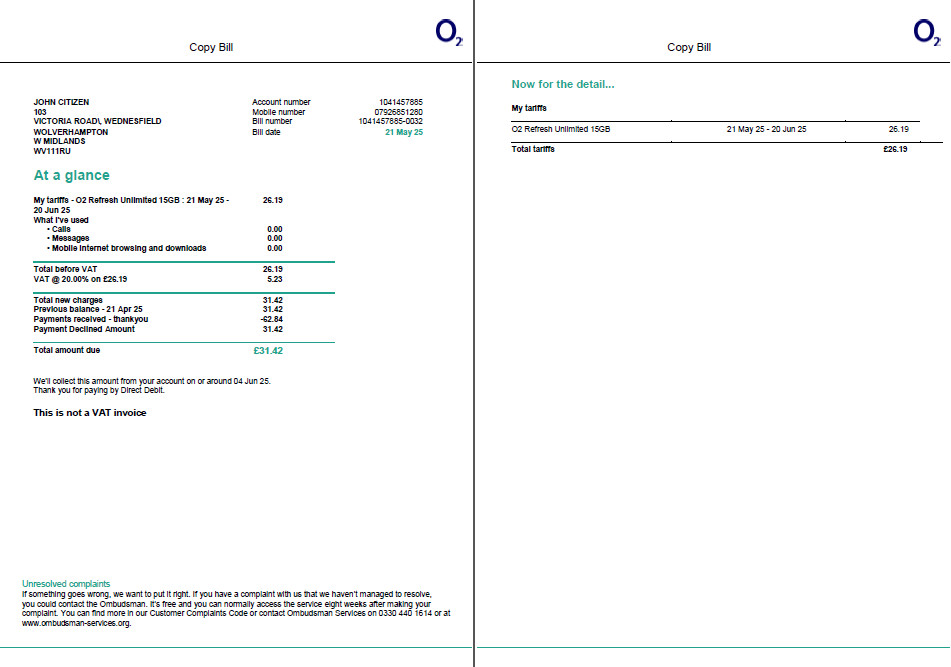Viewport: 951px width, 667px height.
Task: Click the Now for the detail heading
Action: tap(562, 84)
